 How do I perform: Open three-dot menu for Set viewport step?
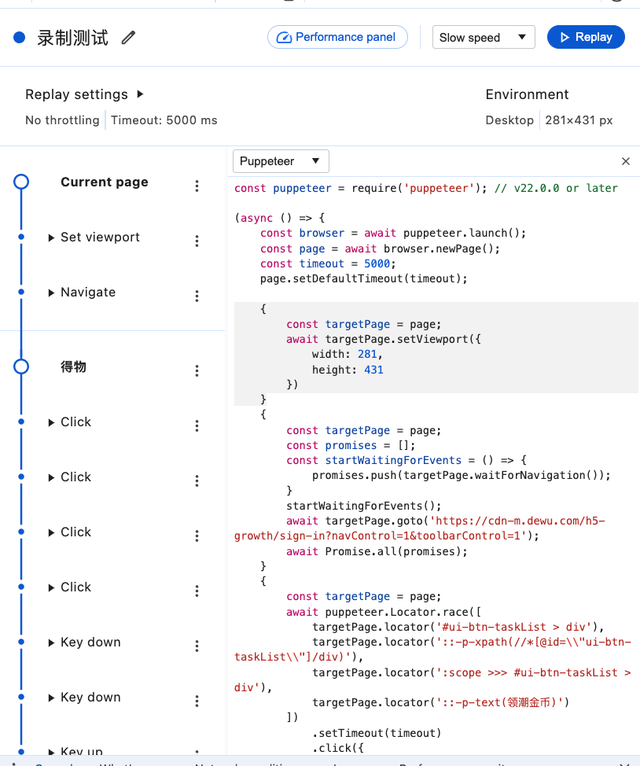[197, 241]
